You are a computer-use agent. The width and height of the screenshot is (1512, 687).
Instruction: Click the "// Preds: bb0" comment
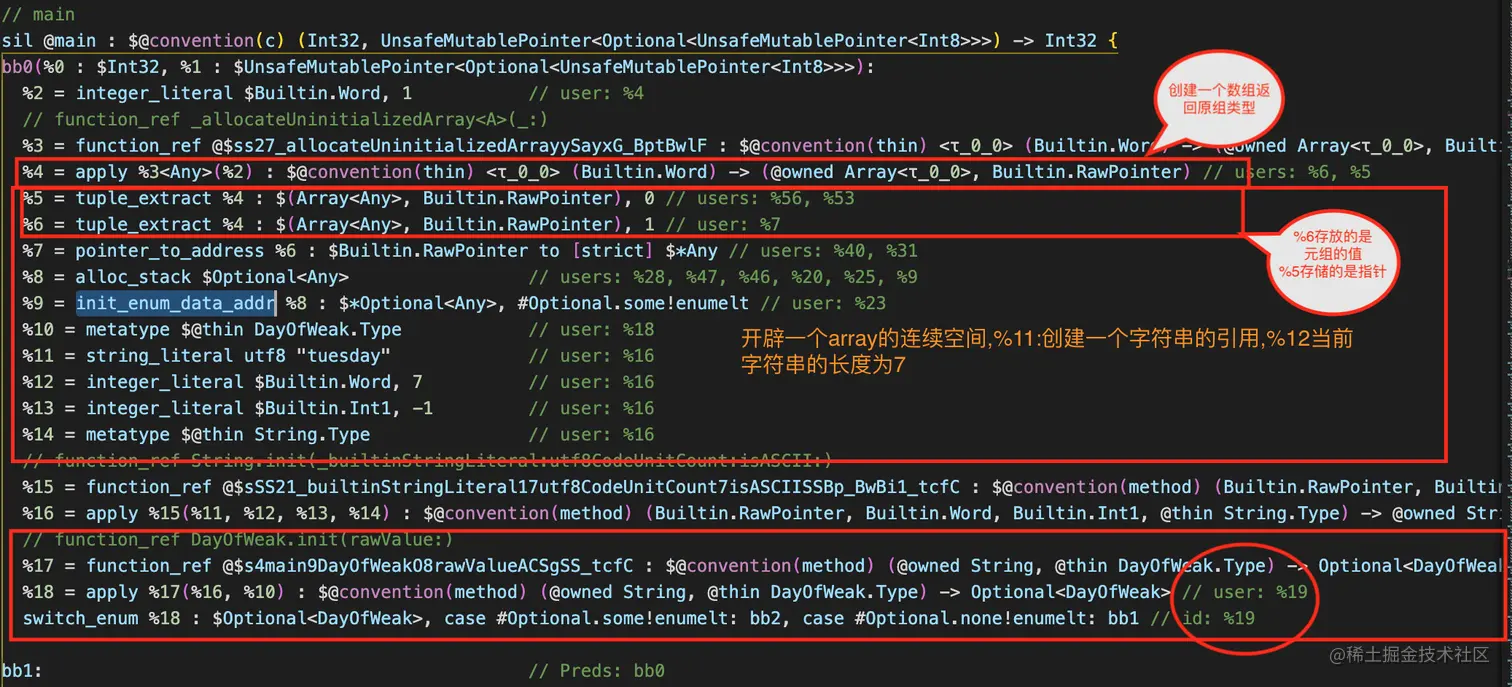coord(597,670)
